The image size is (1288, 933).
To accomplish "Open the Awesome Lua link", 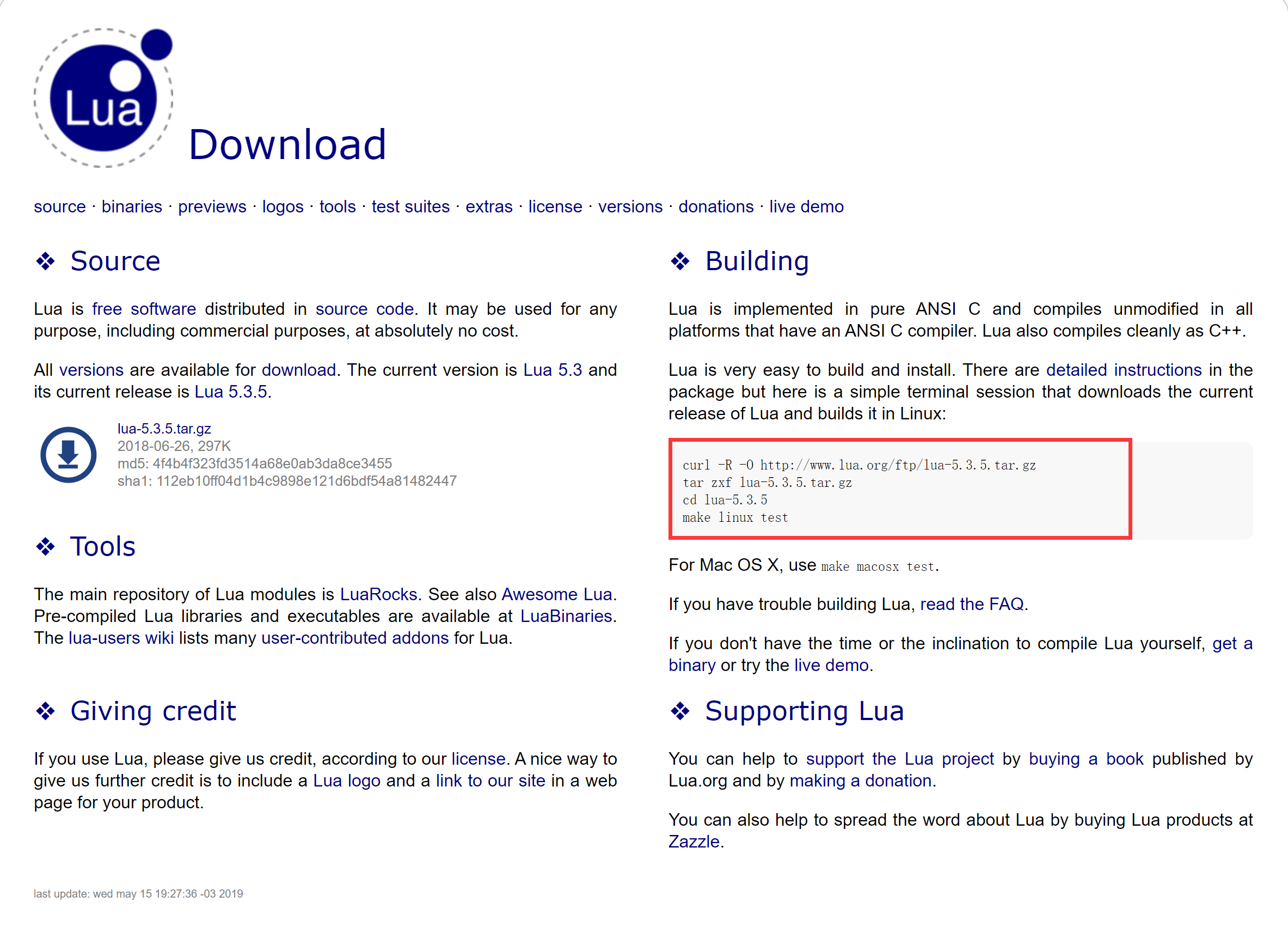I will point(556,594).
